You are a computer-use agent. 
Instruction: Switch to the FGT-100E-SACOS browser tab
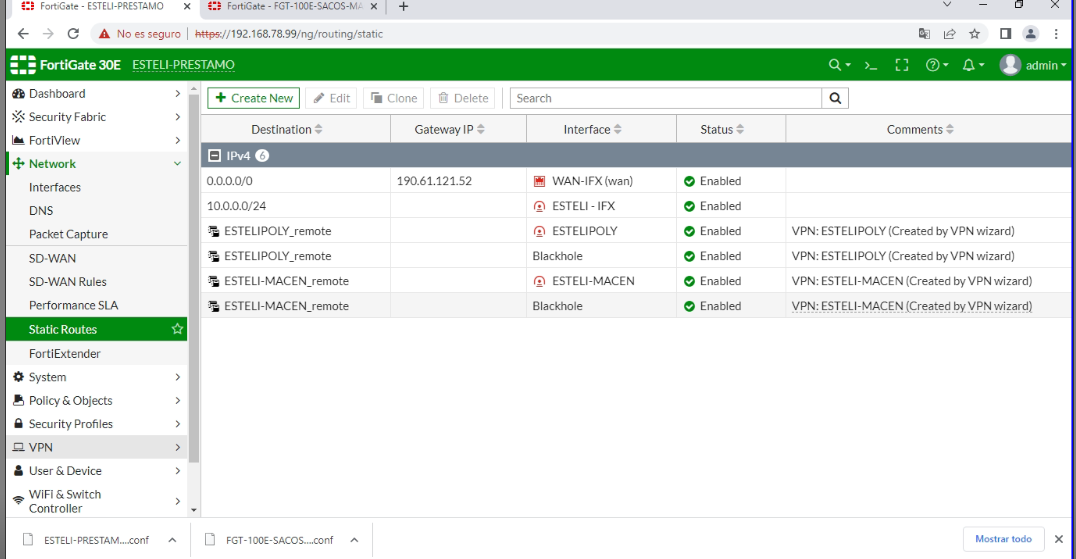(293, 6)
